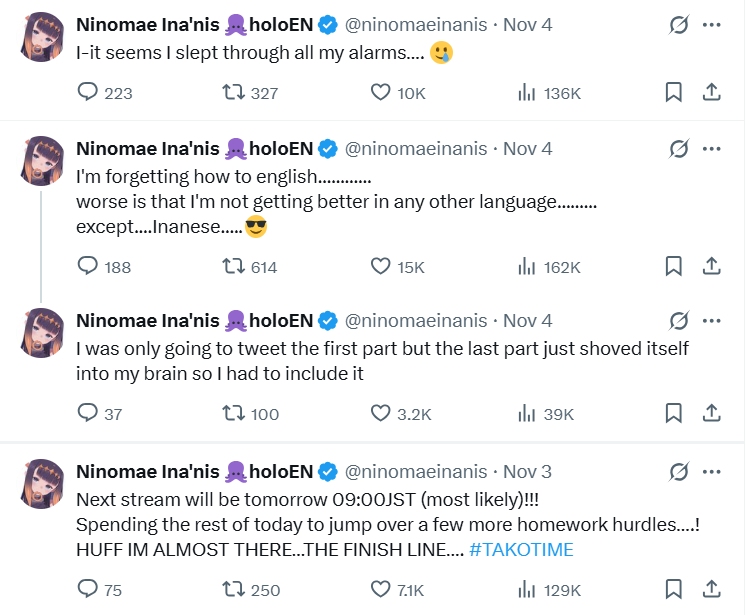751x615 pixels.
Task: Open Grok icon on the first tweet
Action: [x=678, y=24]
